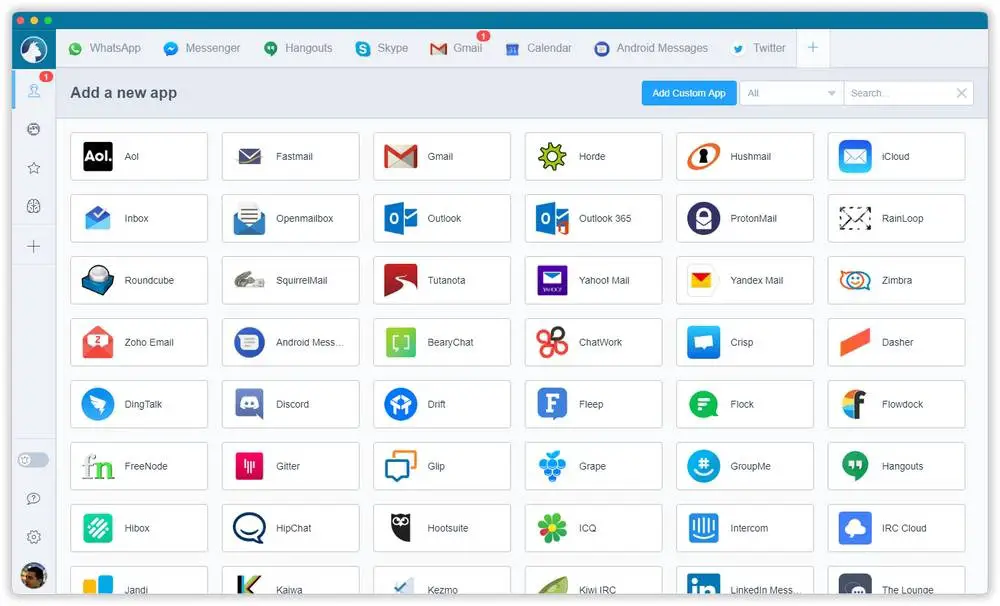Pick the Crisp app card
This screenshot has width=1000, height=606.
(x=745, y=342)
